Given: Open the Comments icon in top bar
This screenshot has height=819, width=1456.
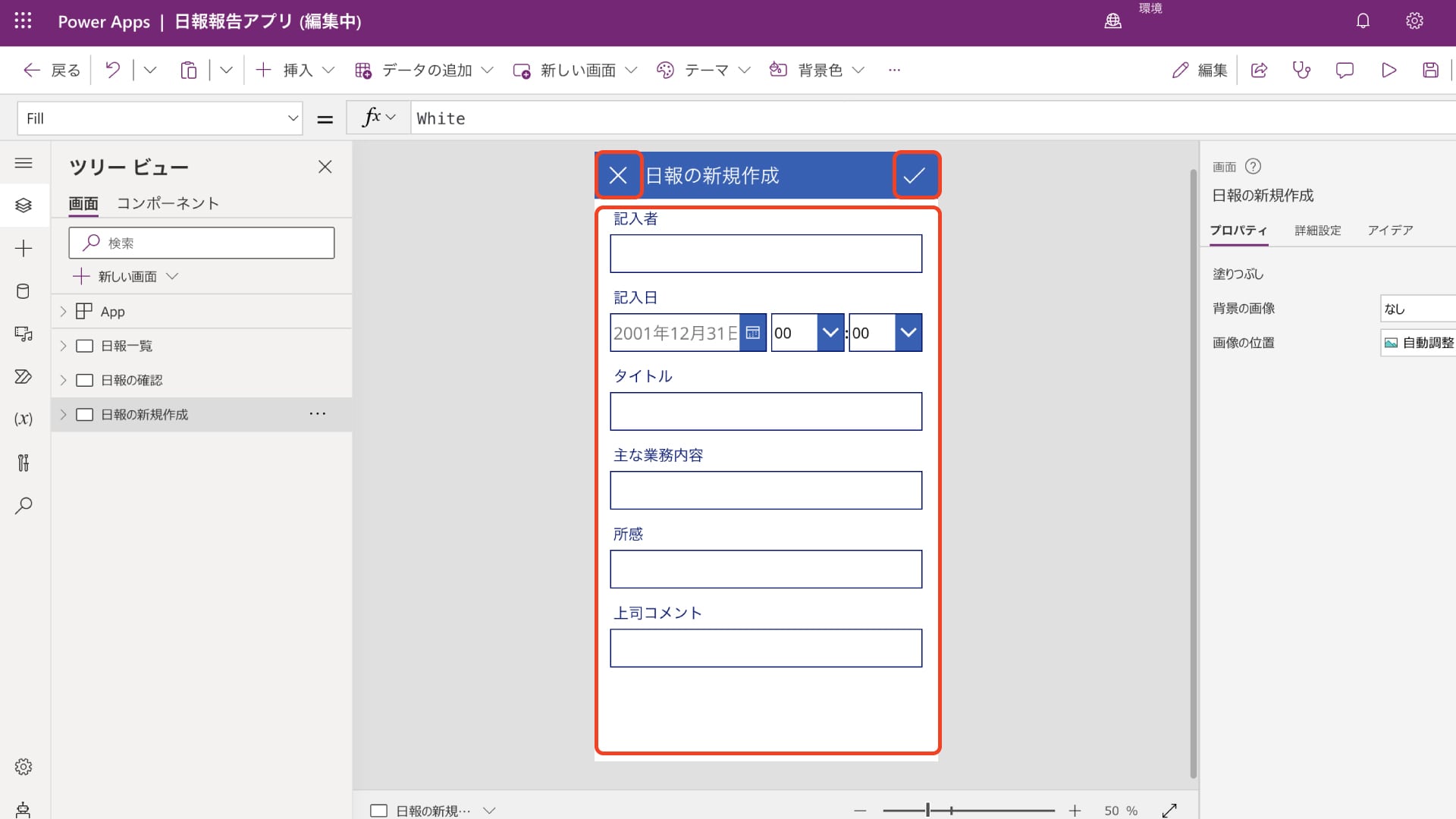Looking at the screenshot, I should (x=1345, y=70).
